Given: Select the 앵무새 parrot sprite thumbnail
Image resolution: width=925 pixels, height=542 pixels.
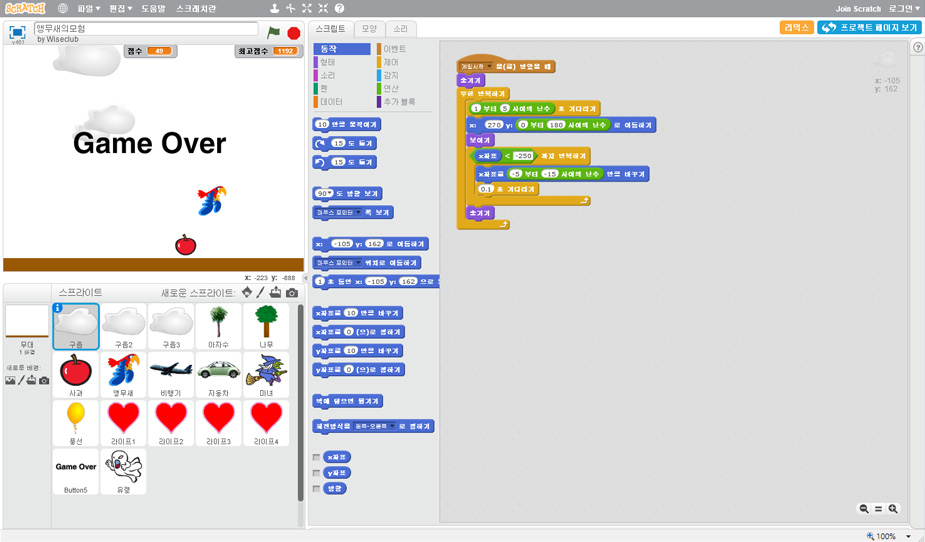Looking at the screenshot, I should coord(124,373).
